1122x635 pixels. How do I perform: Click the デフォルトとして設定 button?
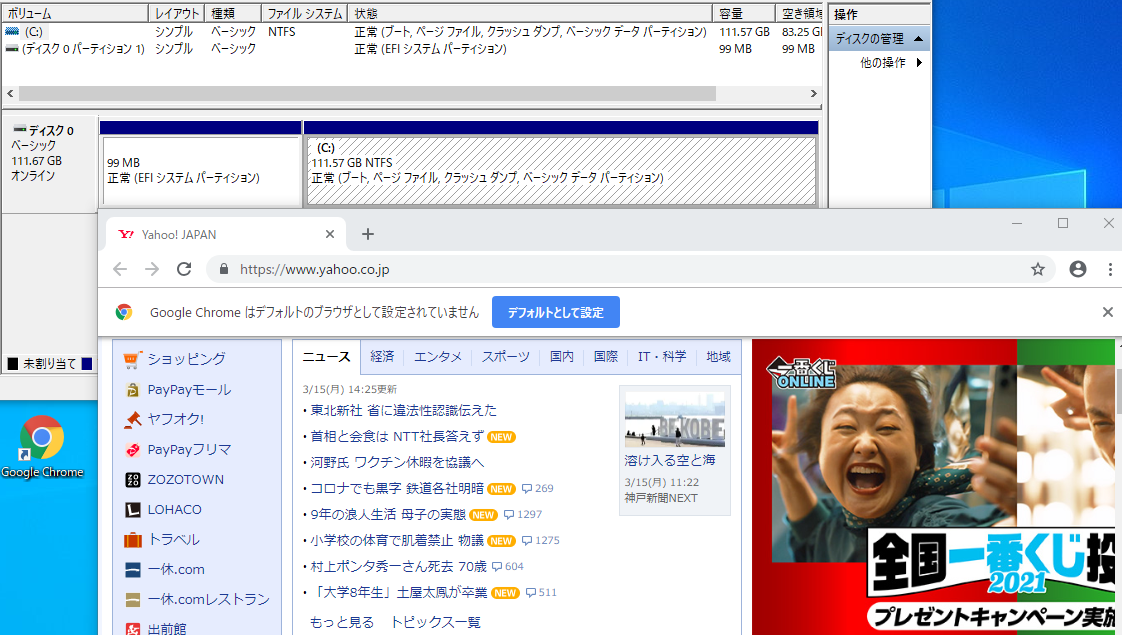556,312
